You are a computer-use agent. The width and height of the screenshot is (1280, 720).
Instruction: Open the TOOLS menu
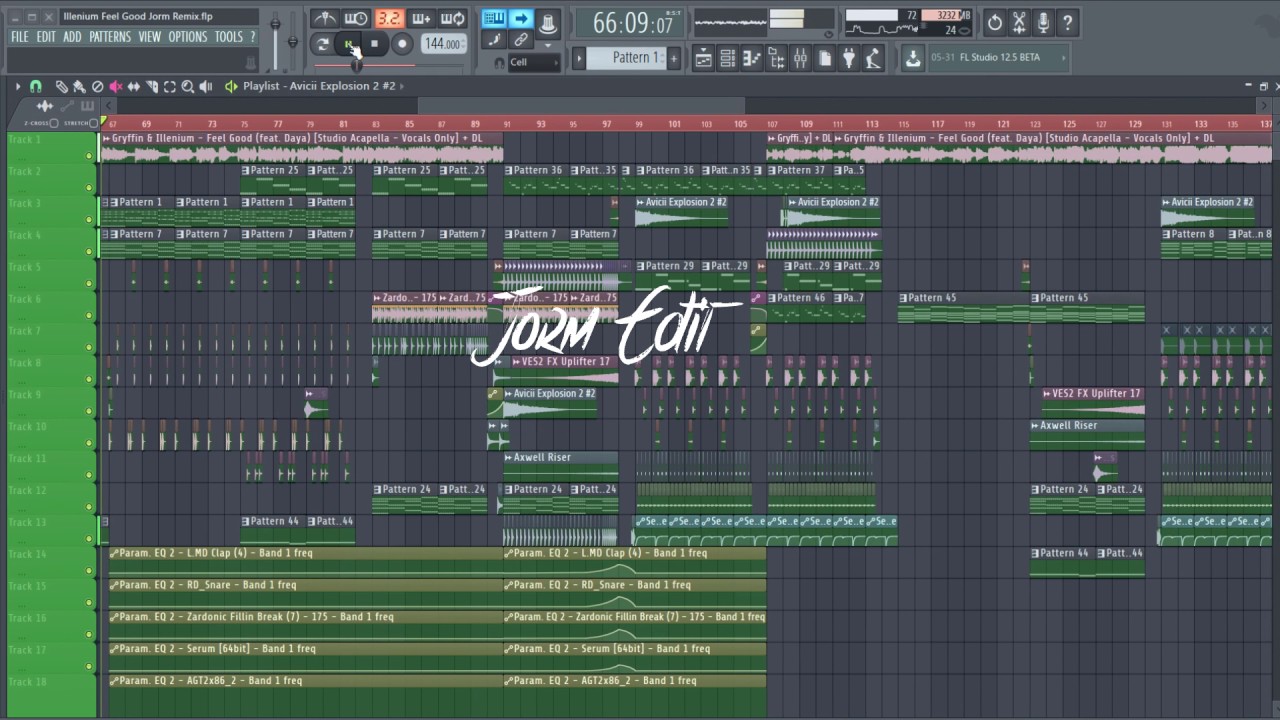pyautogui.click(x=229, y=37)
